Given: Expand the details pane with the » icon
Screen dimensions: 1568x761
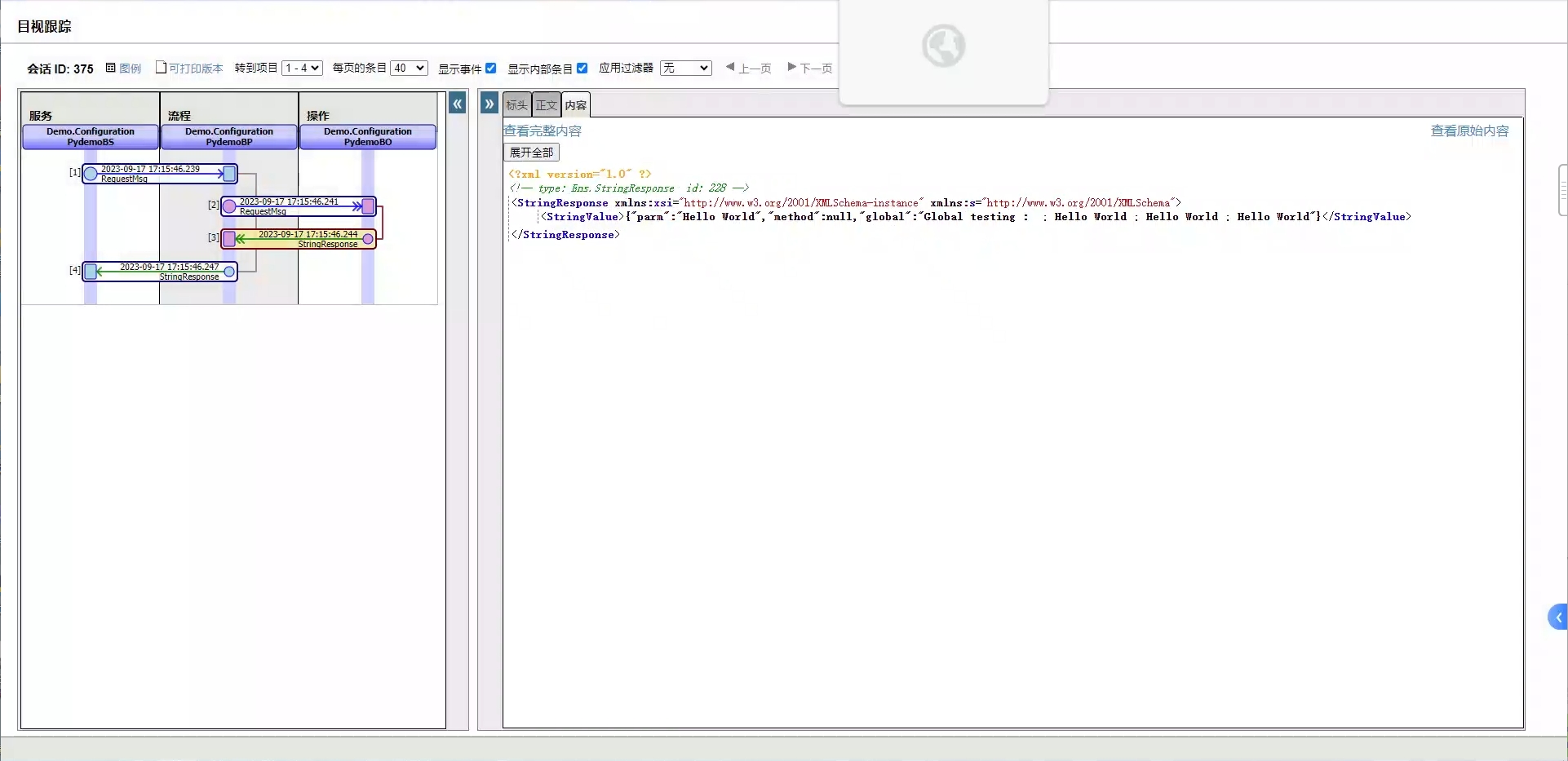Looking at the screenshot, I should (489, 104).
